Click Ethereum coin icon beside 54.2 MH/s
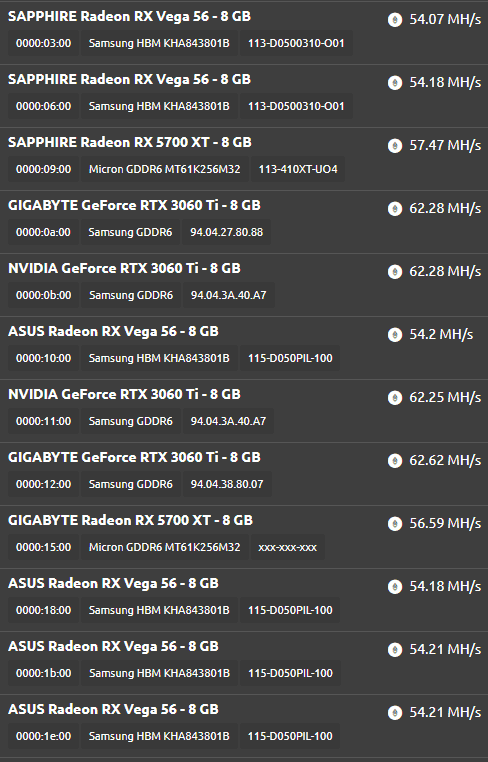This screenshot has width=488, height=762. [x=395, y=335]
